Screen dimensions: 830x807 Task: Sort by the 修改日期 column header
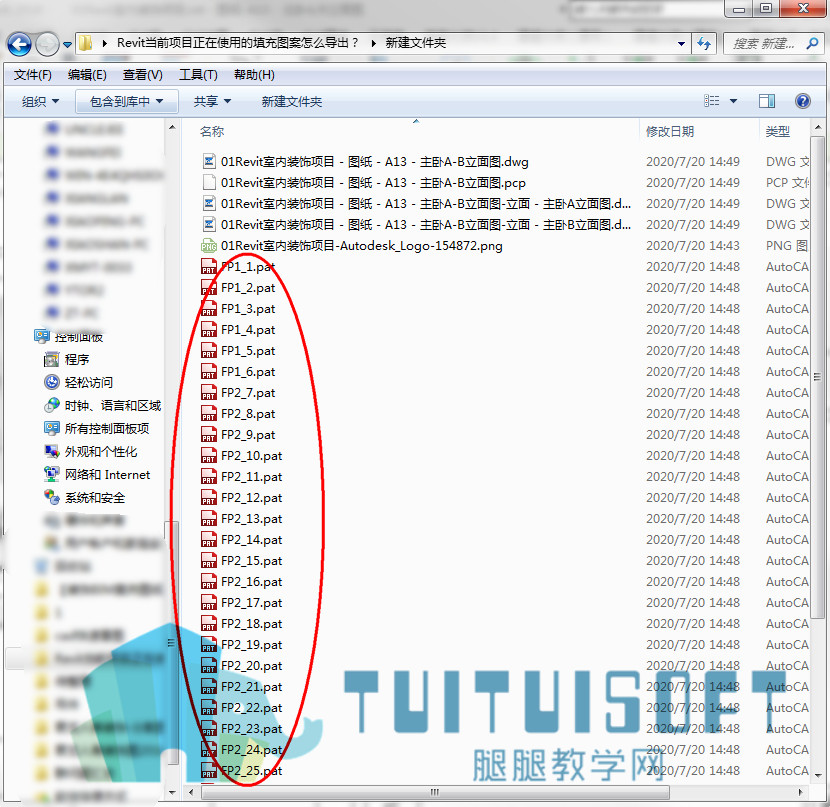coord(670,131)
